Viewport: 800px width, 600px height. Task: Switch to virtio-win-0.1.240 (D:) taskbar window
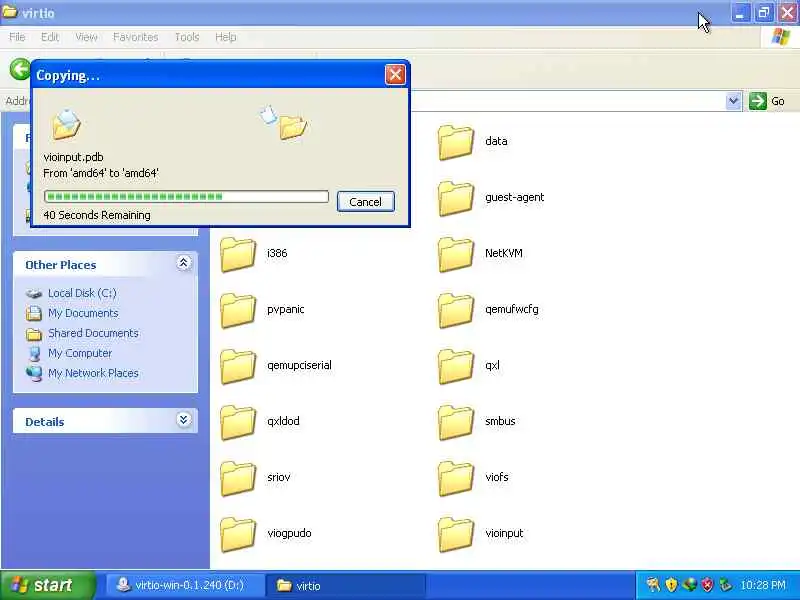tap(185, 585)
